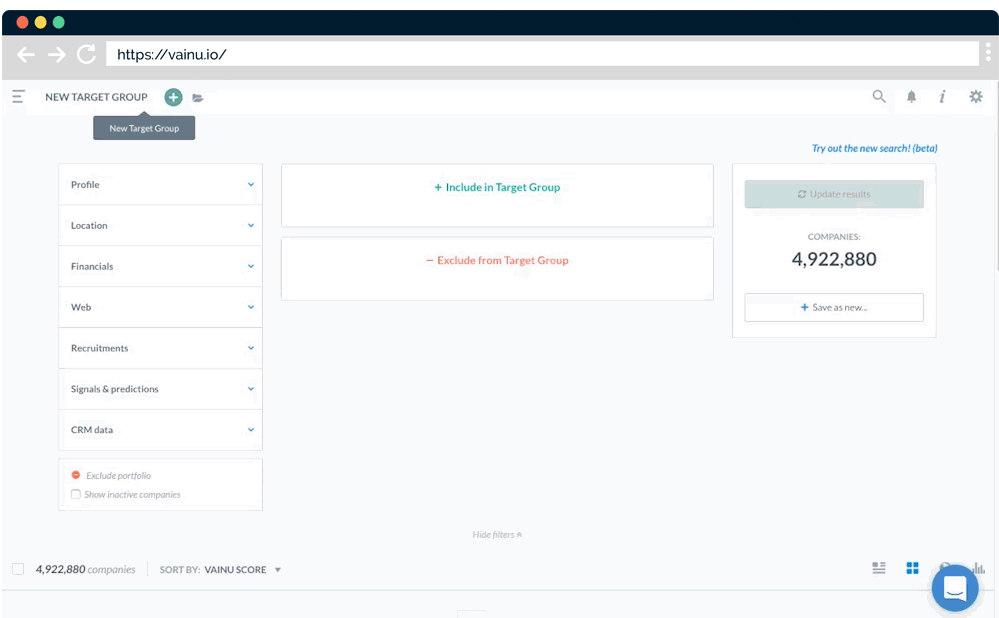Image resolution: width=999 pixels, height=618 pixels.
Task: Expand the Financials filter section
Action: click(x=160, y=267)
